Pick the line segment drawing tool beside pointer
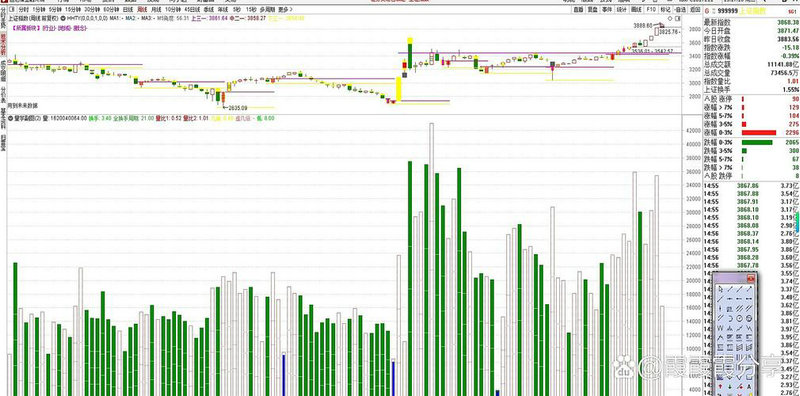Screen dimensions: 800x396 730,289
